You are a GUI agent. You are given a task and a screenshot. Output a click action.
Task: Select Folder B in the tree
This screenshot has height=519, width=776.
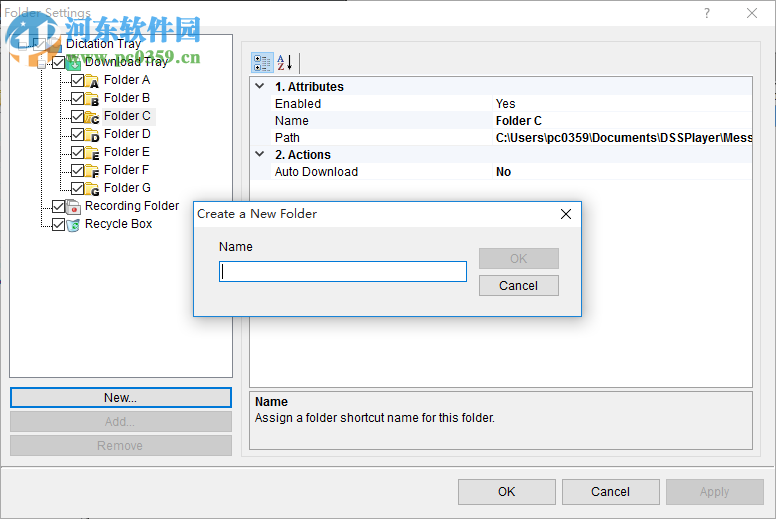(127, 98)
